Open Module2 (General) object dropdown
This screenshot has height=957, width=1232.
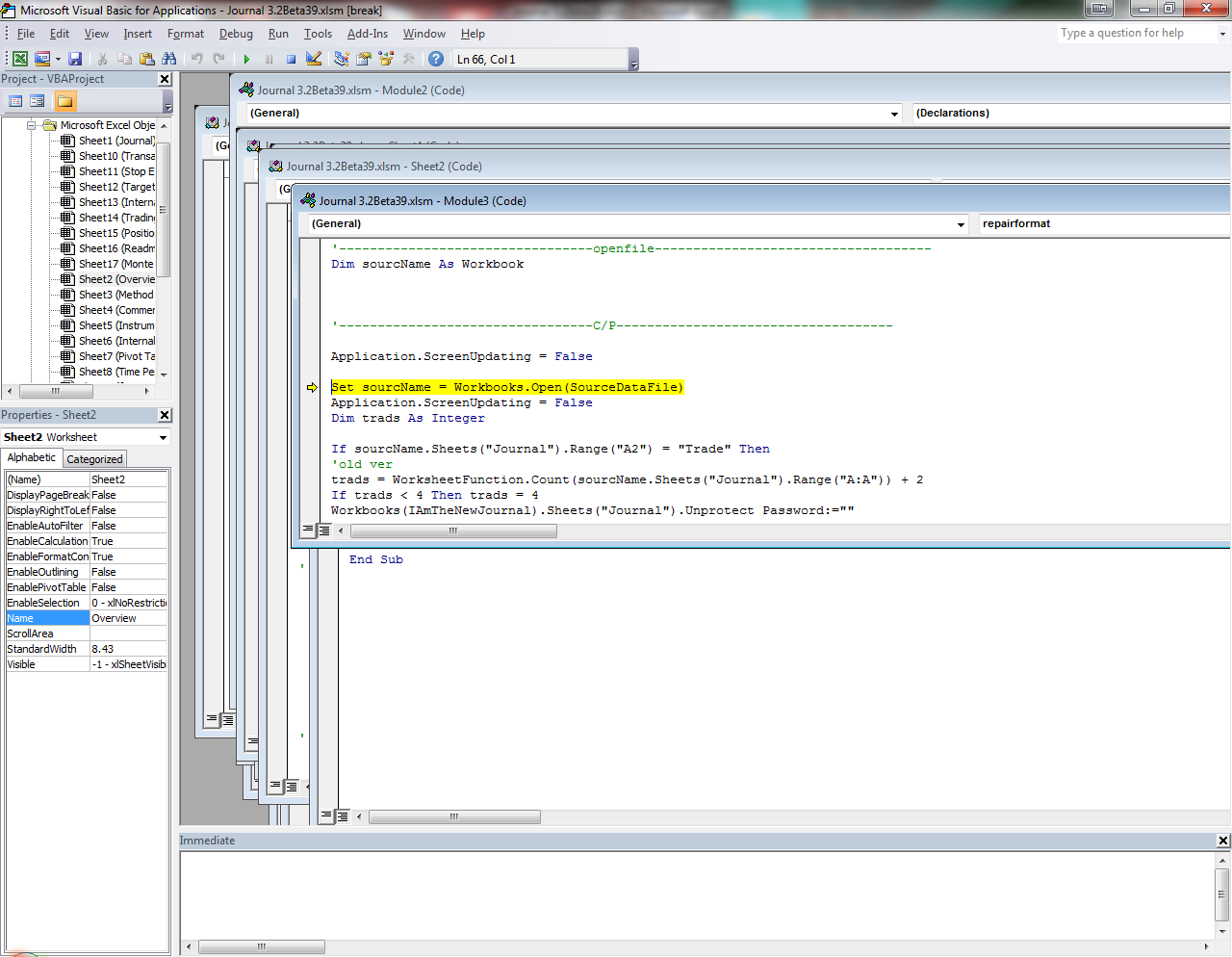894,114
